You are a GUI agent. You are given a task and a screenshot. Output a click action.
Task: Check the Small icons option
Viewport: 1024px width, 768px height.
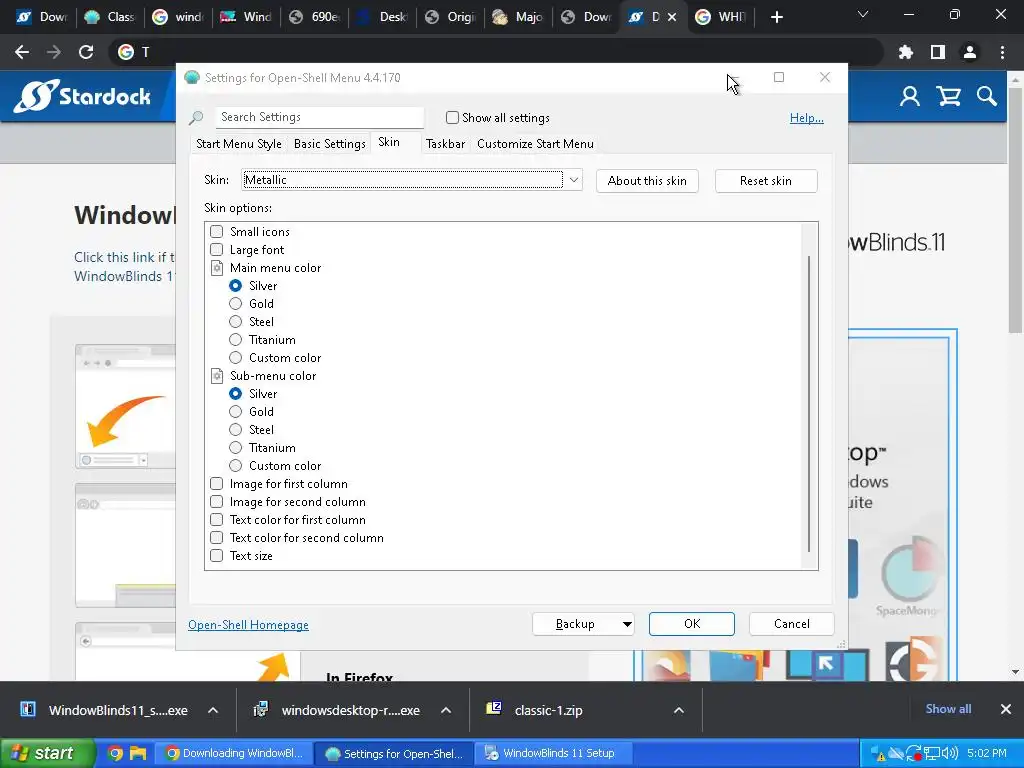coord(216,231)
